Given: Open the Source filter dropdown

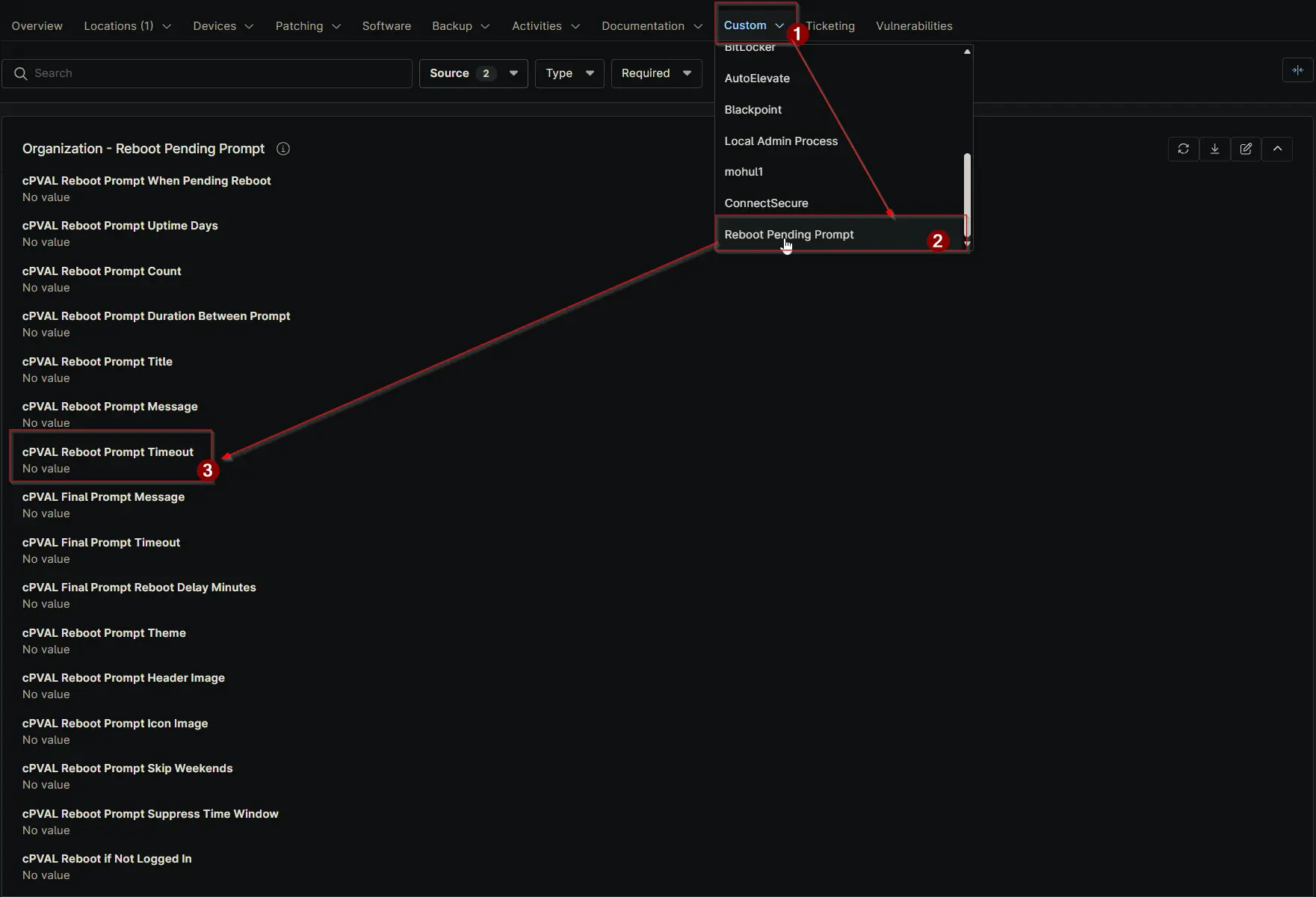Looking at the screenshot, I should coord(473,73).
